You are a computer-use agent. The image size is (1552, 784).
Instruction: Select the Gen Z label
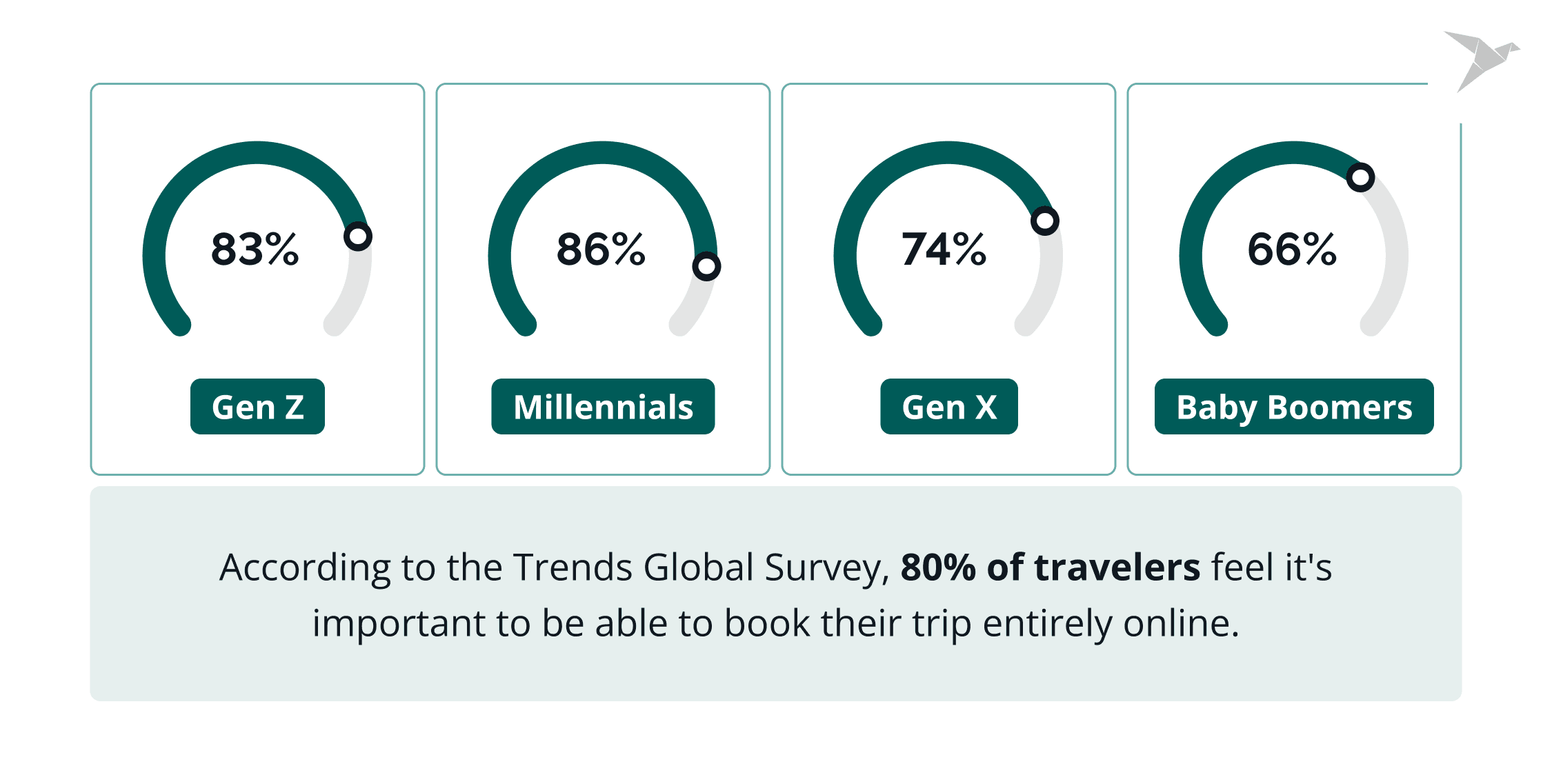coord(257,407)
